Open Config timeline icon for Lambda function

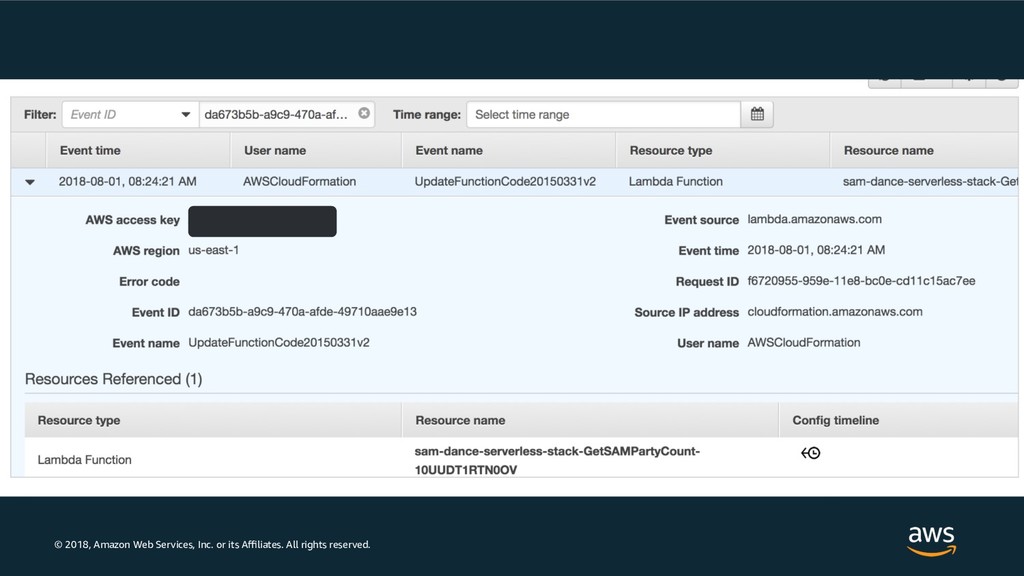tap(810, 453)
